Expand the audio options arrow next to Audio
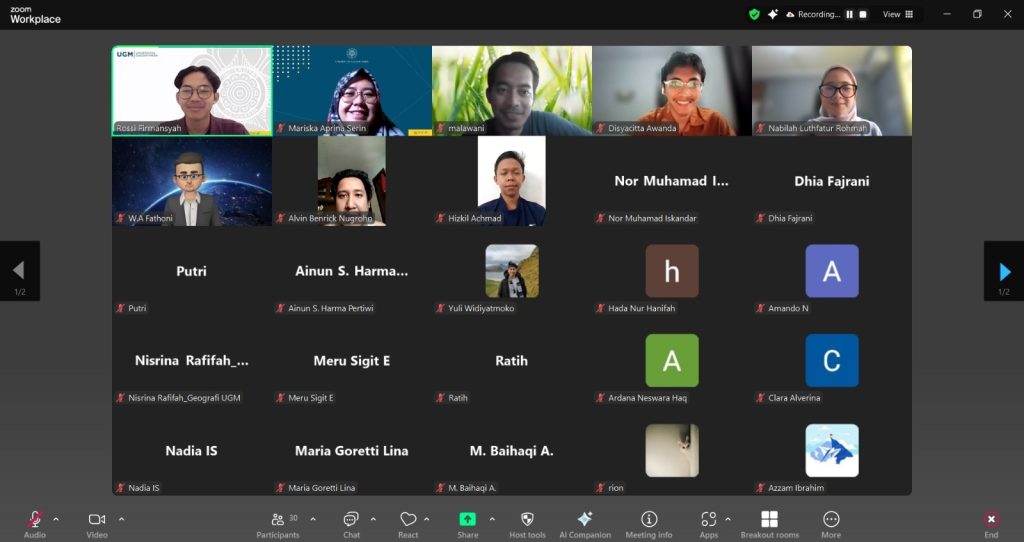 [56, 519]
